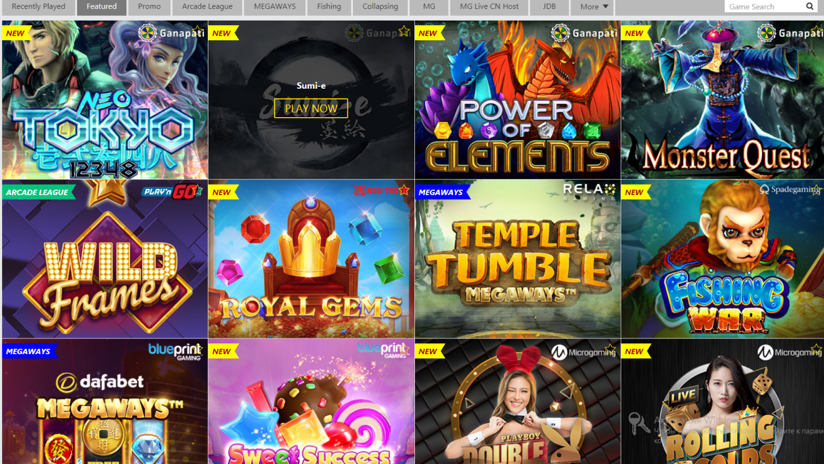Expand the More categories dropdown

click(x=594, y=7)
